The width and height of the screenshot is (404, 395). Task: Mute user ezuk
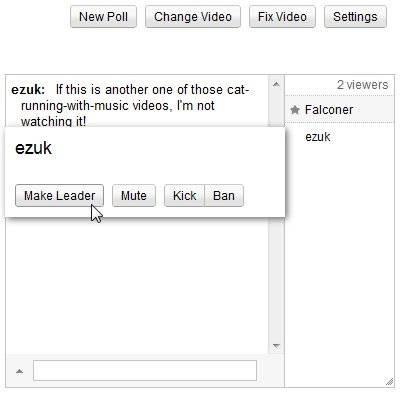pyautogui.click(x=134, y=196)
